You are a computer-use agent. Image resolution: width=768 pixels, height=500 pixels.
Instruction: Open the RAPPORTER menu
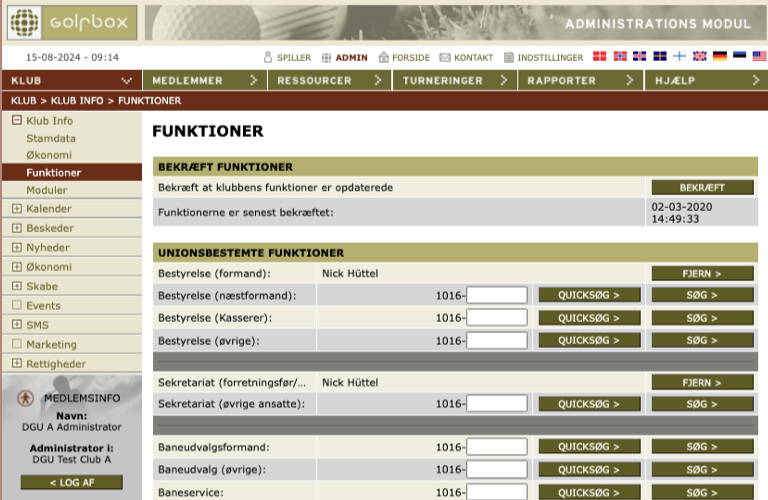580,80
